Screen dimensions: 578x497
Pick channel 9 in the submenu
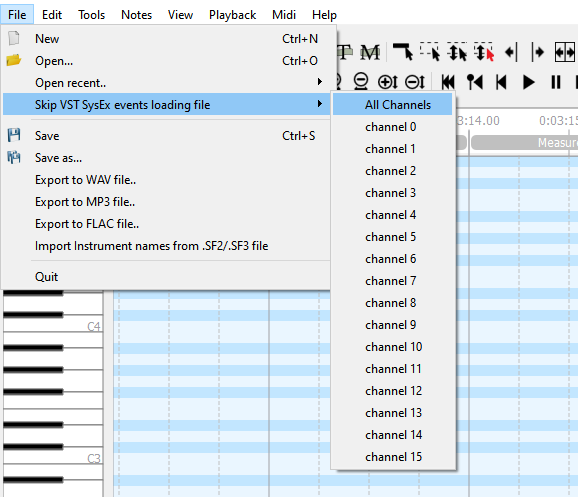(393, 325)
